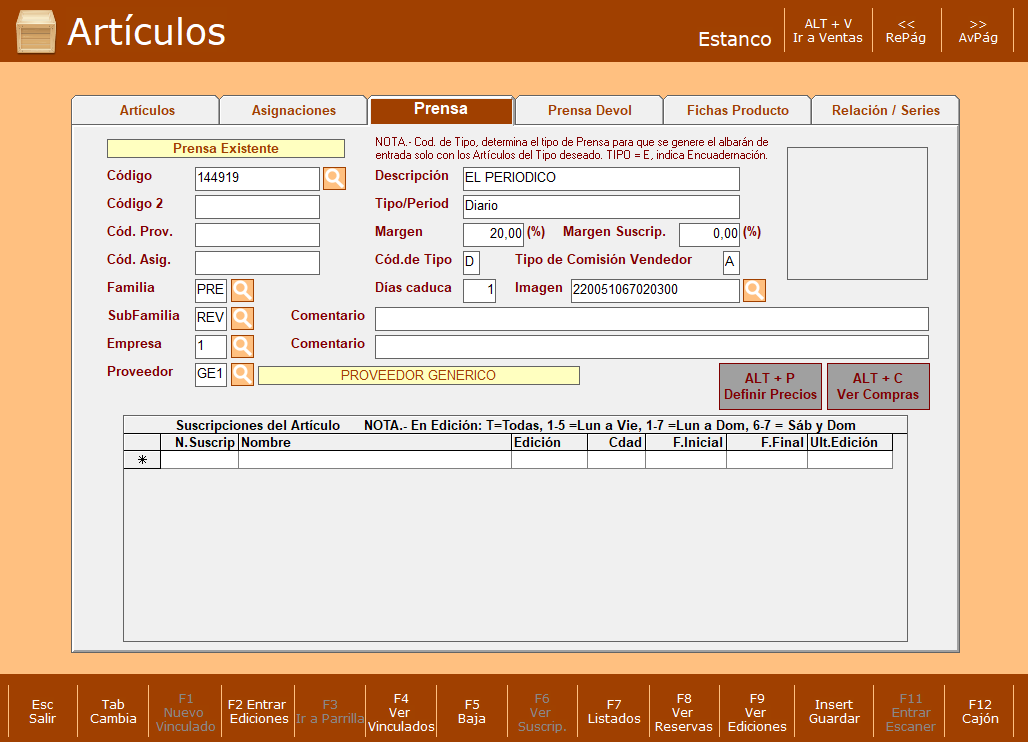Click the Tipo de Comisión Vendedor field

pos(731,262)
